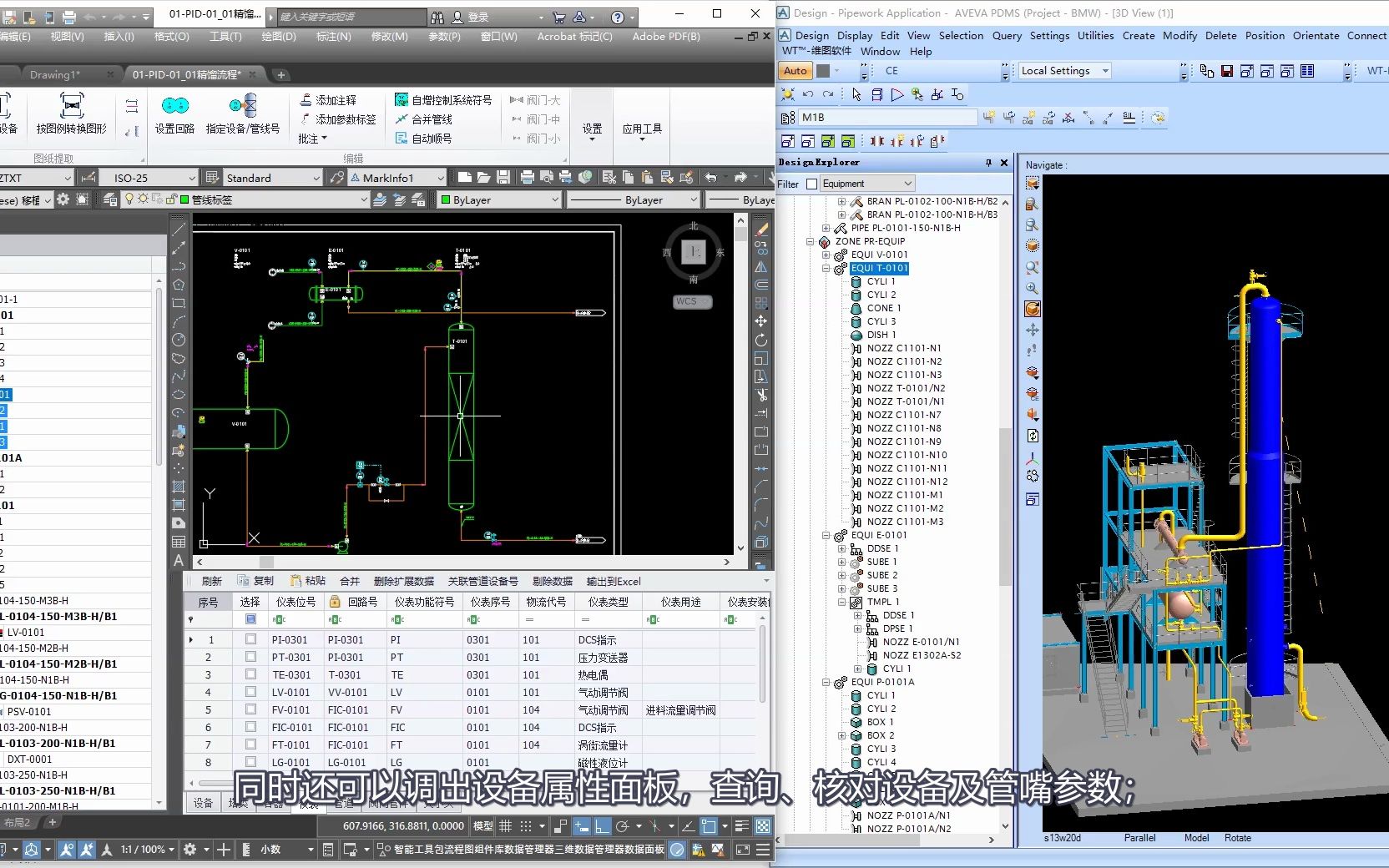Click the 指定设备/管线号 ribbon icon
This screenshot has height=868, width=1389.
pos(242,107)
